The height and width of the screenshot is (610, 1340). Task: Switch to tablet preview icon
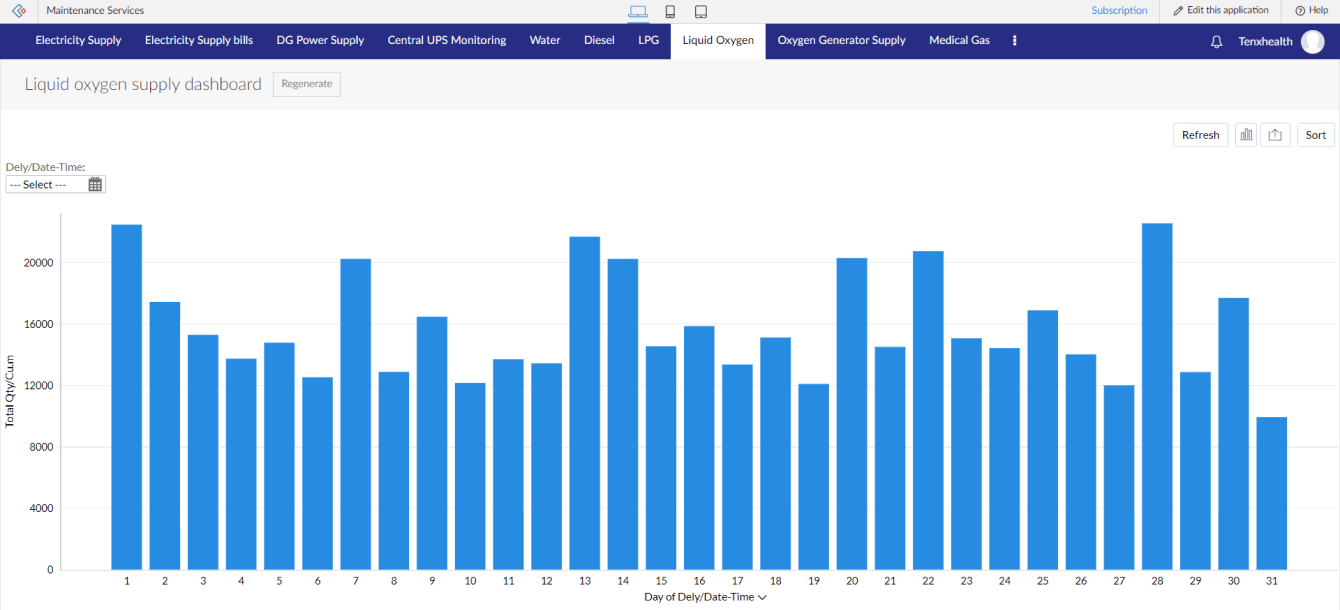pos(701,11)
